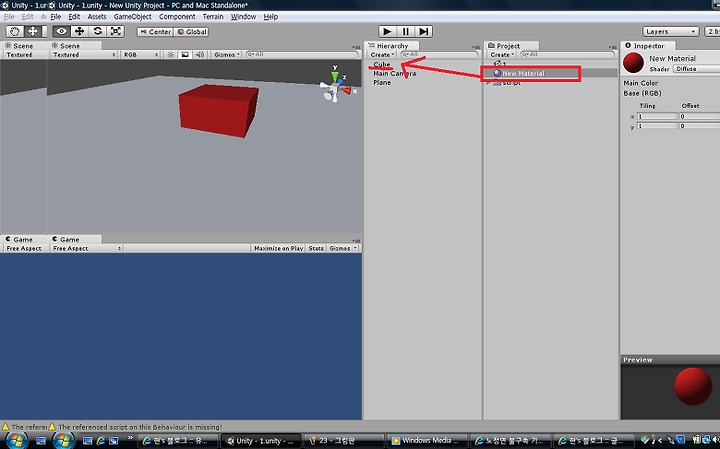Click the Scene view search field
This screenshot has width=720, height=449.
click(301, 55)
